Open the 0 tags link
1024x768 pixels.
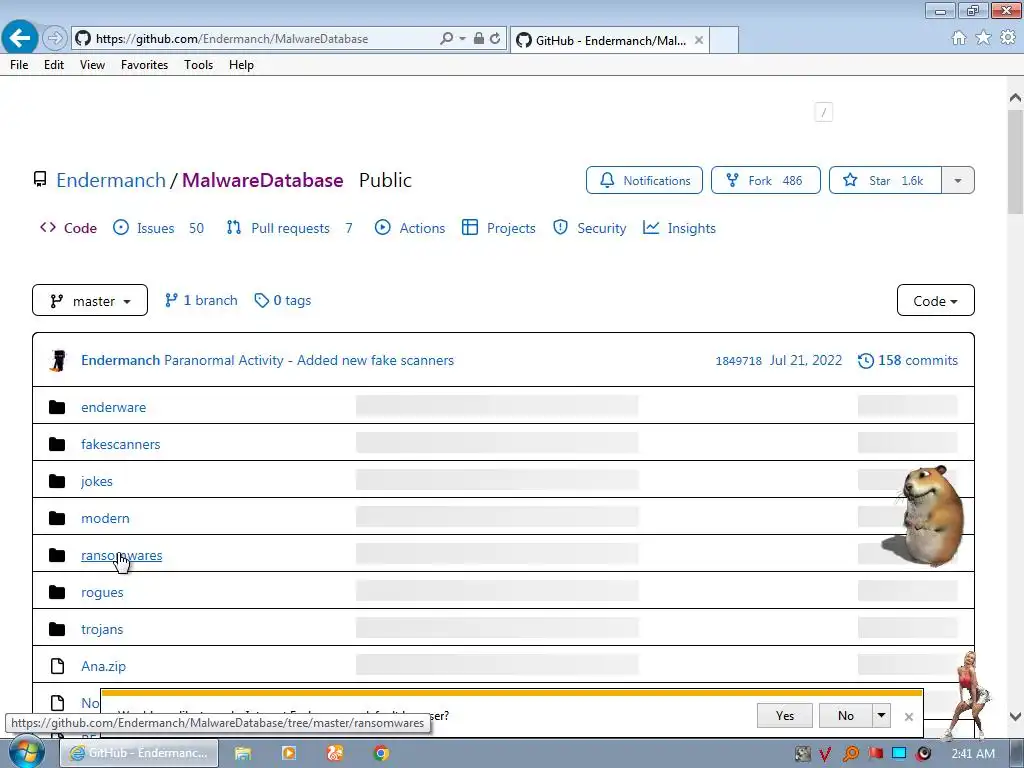pyautogui.click(x=283, y=300)
